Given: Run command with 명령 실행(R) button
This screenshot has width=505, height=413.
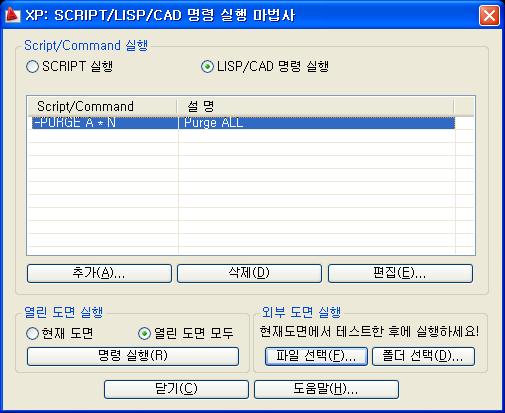Looking at the screenshot, I should point(133,356).
